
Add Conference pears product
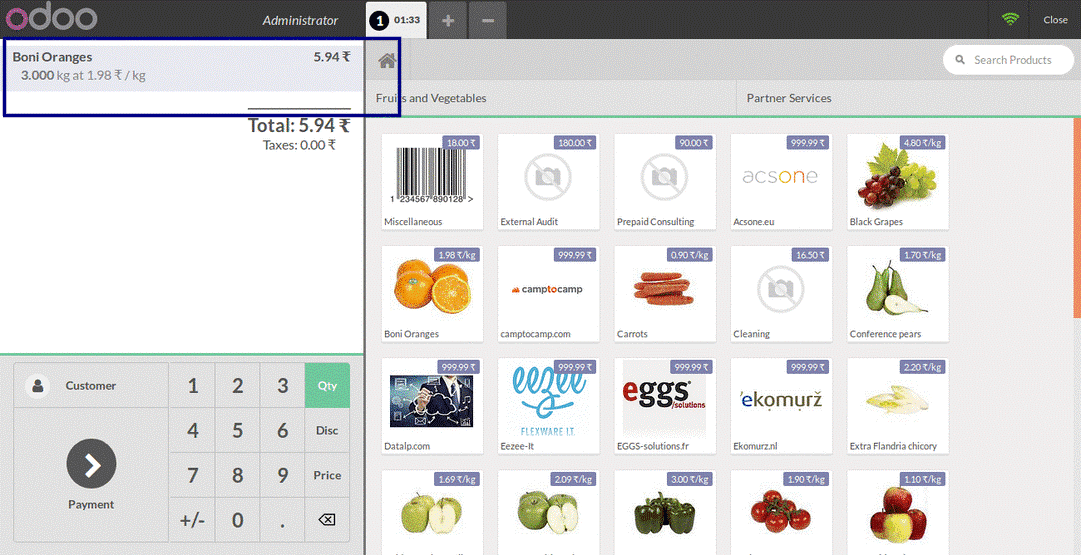click(898, 294)
